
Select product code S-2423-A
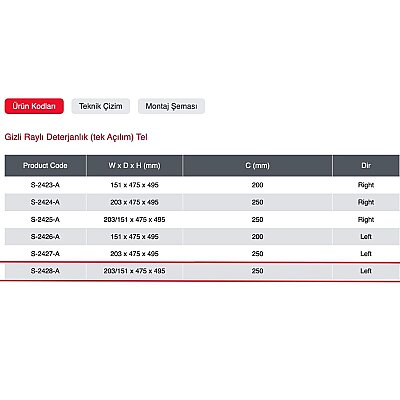tap(45, 185)
